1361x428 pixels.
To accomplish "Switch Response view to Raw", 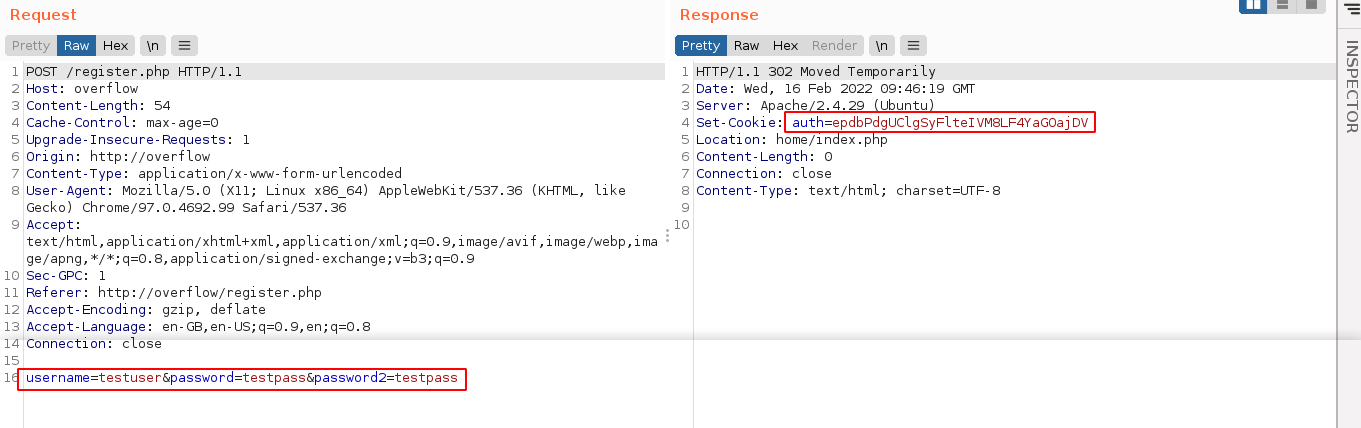I will point(746,45).
